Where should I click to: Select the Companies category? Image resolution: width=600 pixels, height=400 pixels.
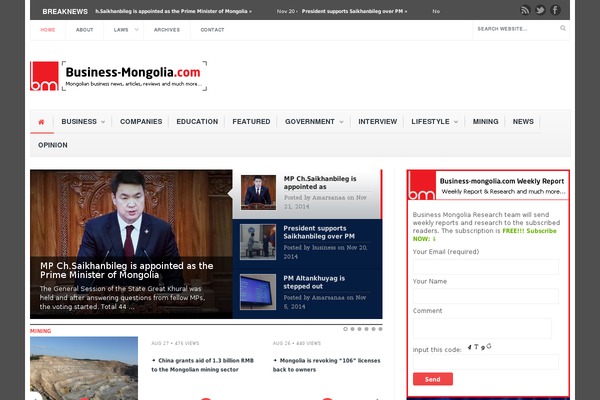(141, 122)
